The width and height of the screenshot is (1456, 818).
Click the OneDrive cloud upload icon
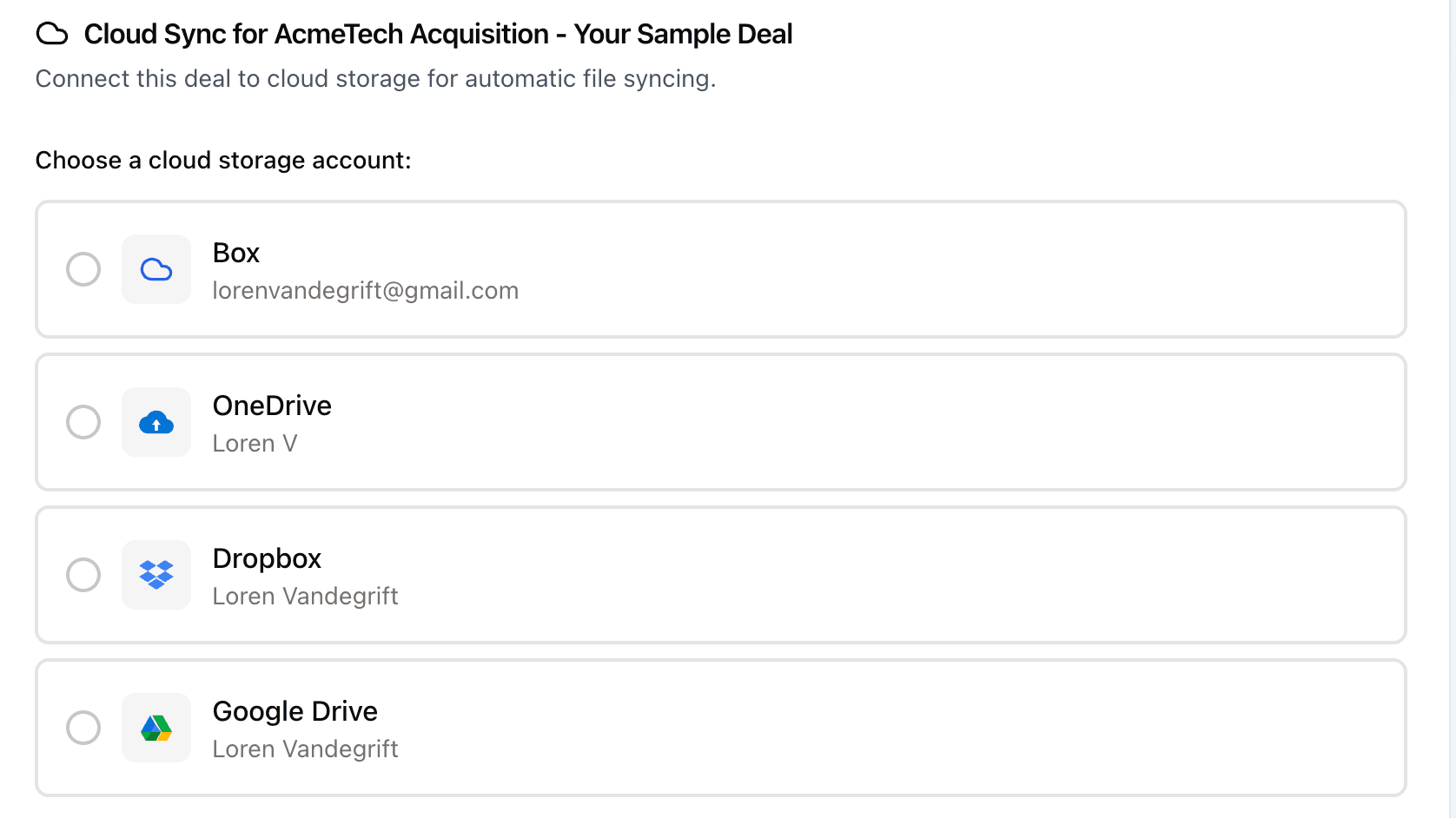156,422
